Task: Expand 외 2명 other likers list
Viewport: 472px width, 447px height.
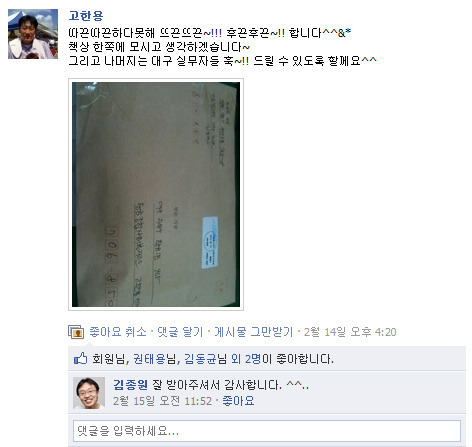Action: pos(246,359)
